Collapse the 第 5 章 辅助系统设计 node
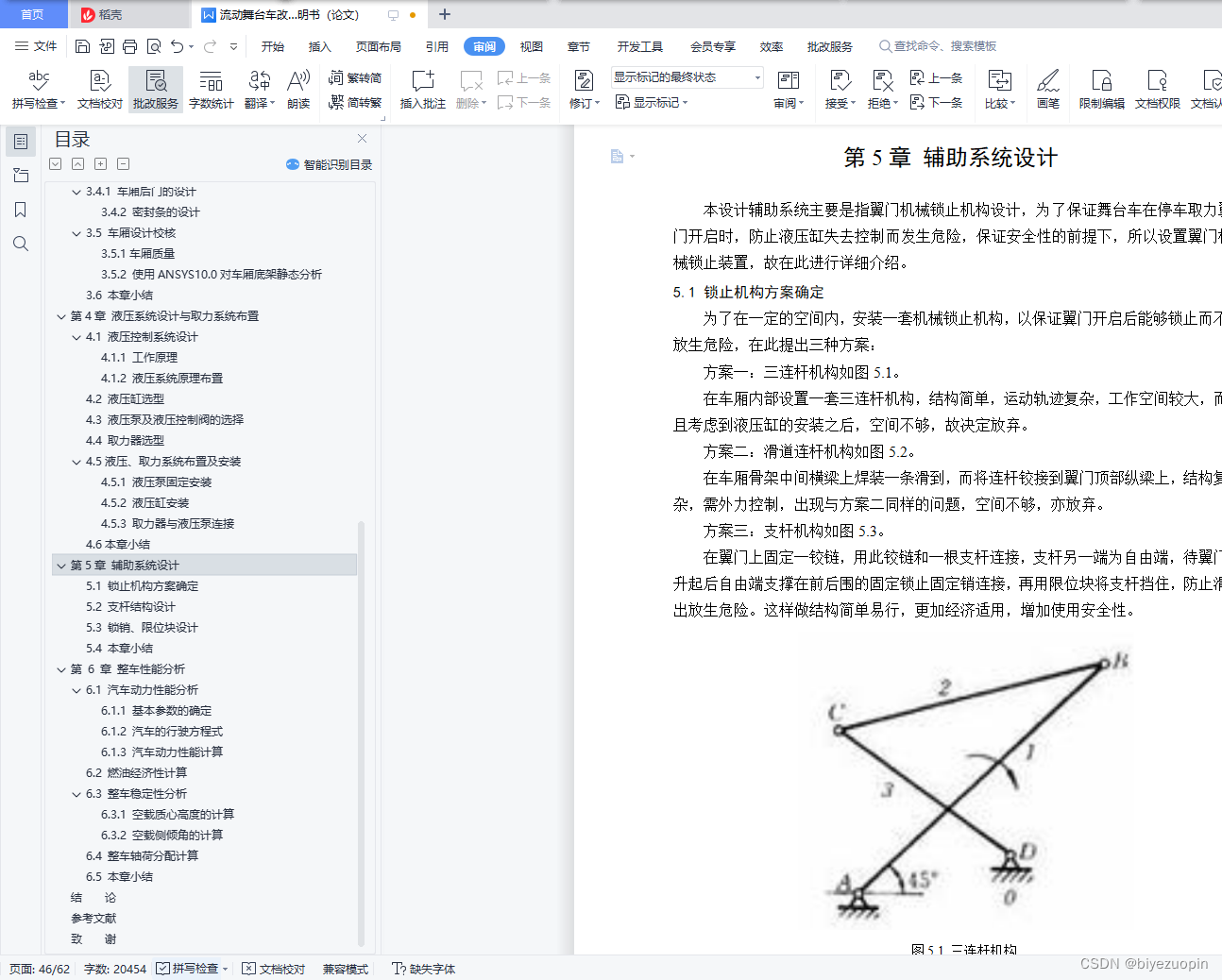The image size is (1222, 980). [x=61, y=566]
